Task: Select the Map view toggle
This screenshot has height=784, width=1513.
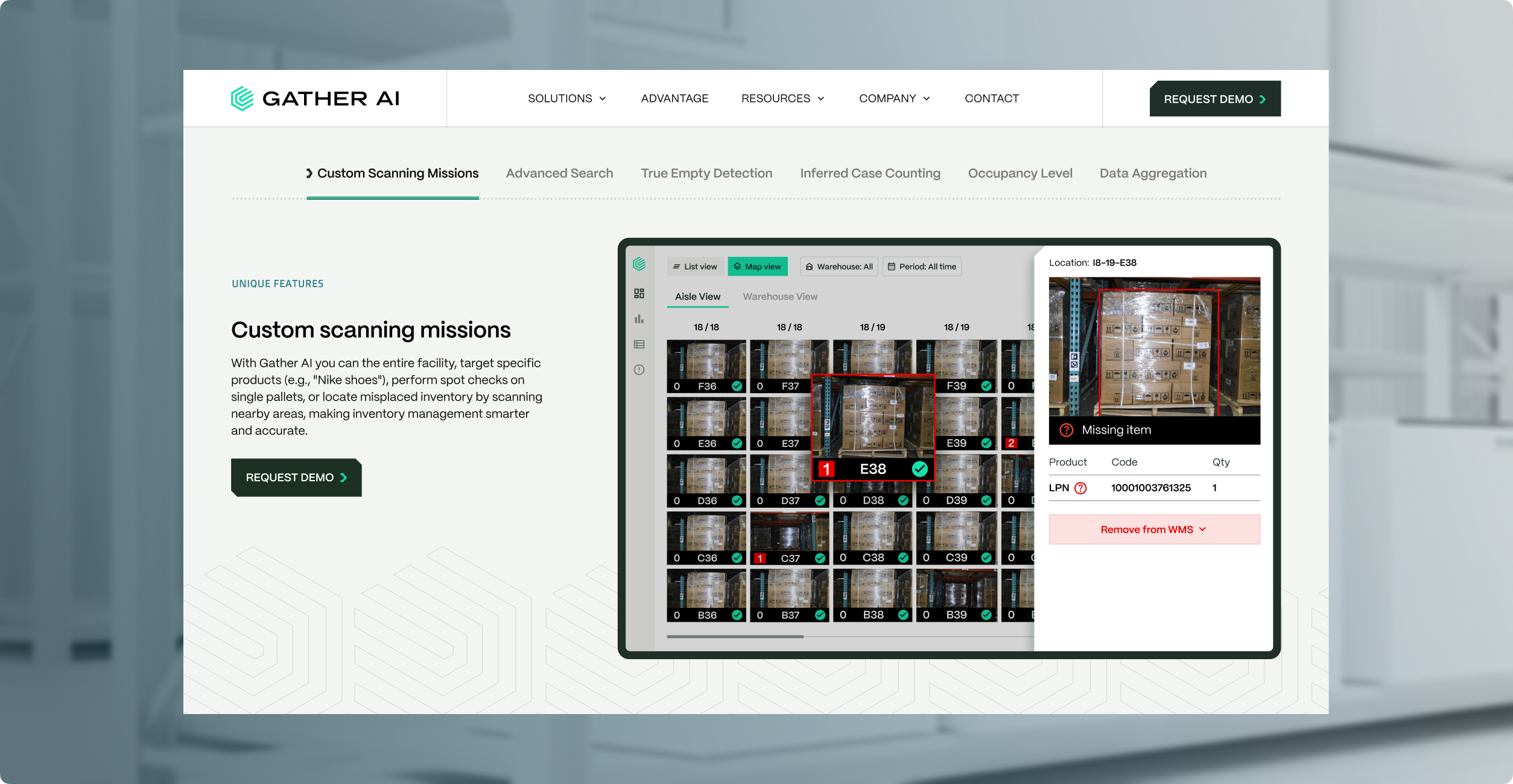Action: coord(757,267)
